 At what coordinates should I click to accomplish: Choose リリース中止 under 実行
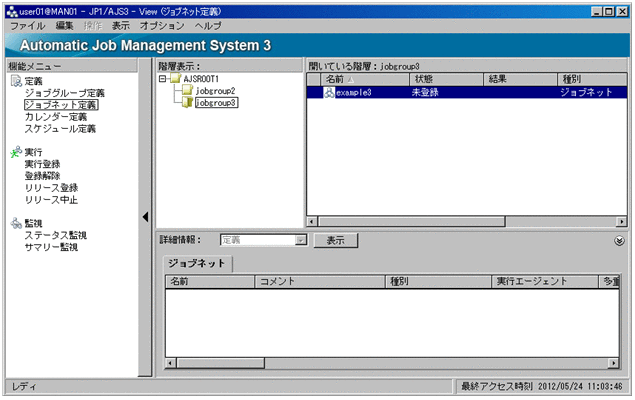[51, 200]
